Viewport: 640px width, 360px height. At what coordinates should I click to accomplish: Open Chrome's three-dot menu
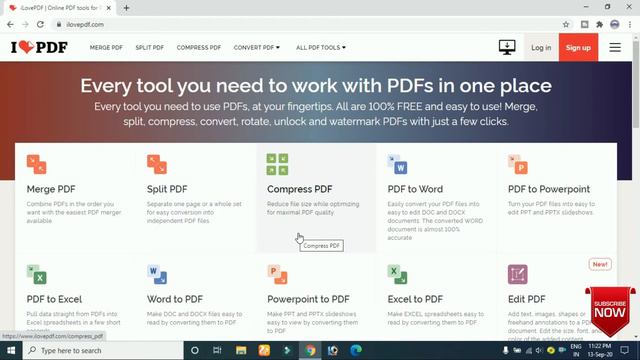630,24
